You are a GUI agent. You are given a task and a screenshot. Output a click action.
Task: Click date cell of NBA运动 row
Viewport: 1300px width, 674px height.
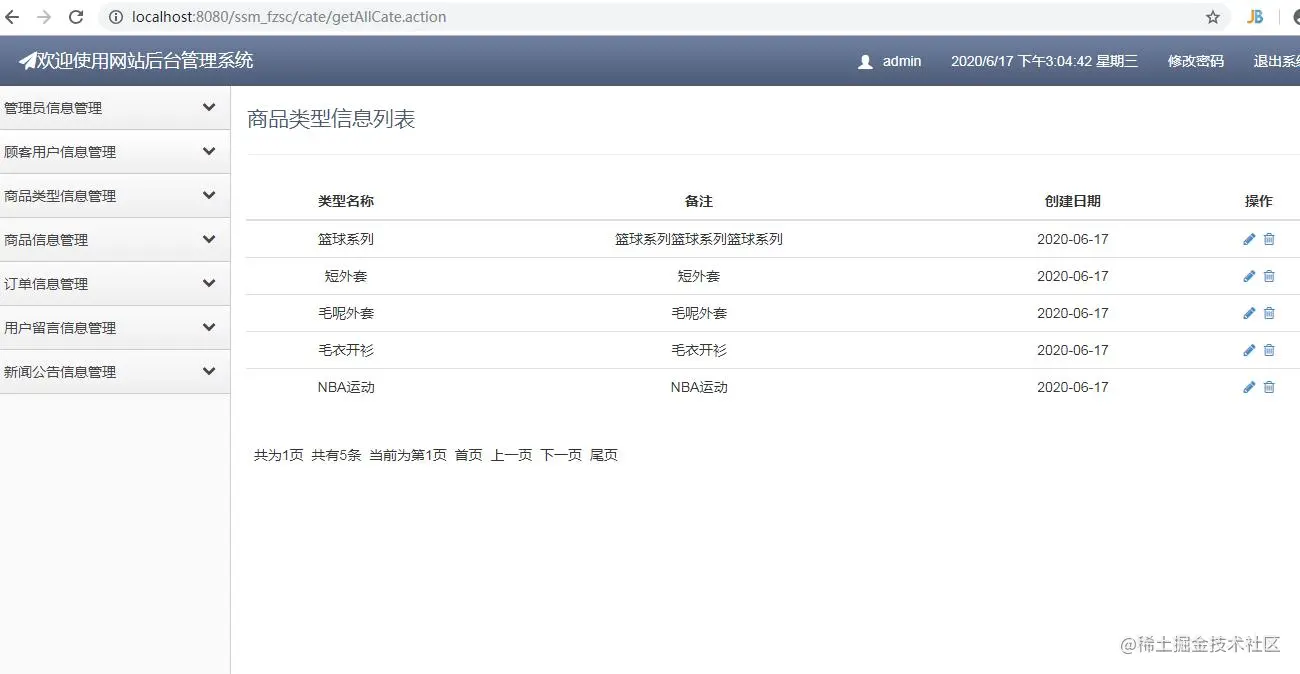pos(1073,387)
